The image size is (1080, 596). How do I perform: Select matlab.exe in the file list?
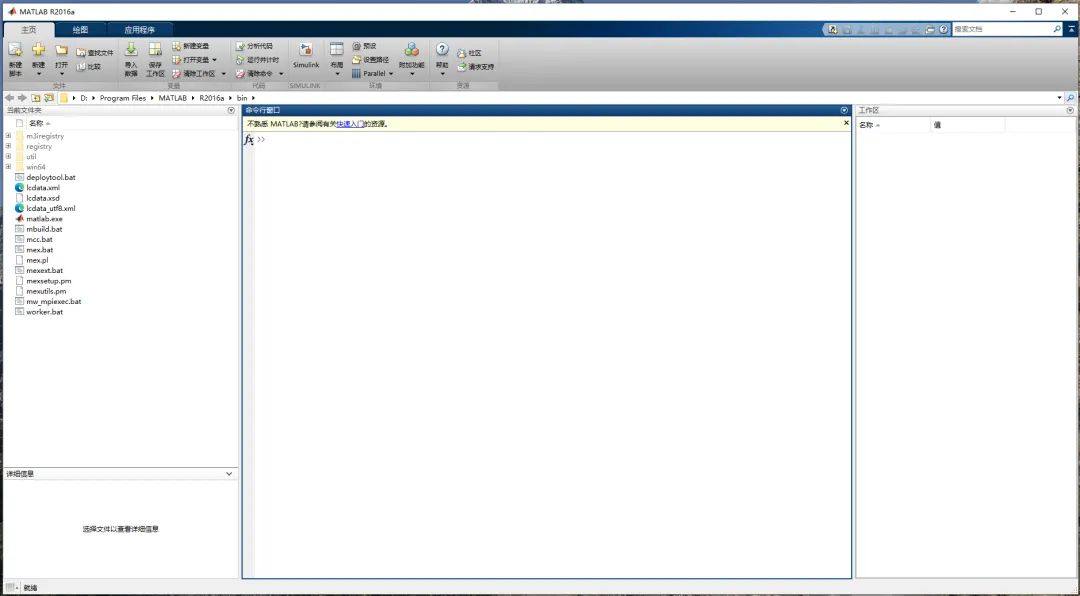click(44, 218)
